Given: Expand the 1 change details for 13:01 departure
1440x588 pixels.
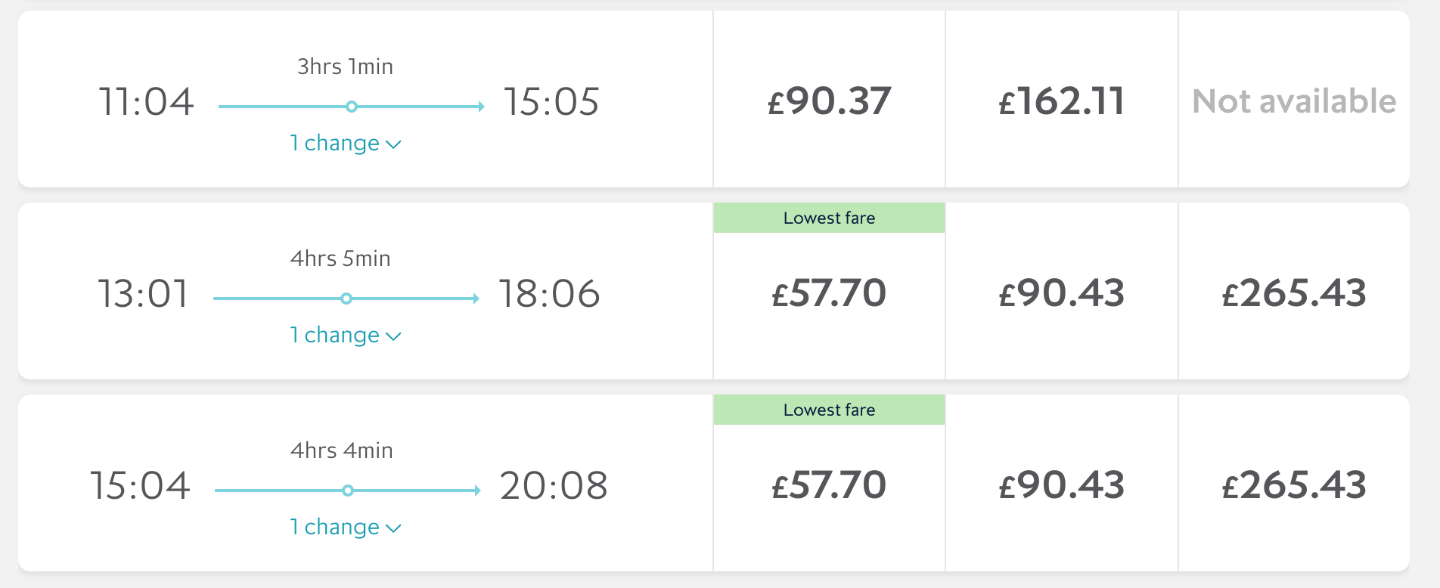Looking at the screenshot, I should [345, 335].
